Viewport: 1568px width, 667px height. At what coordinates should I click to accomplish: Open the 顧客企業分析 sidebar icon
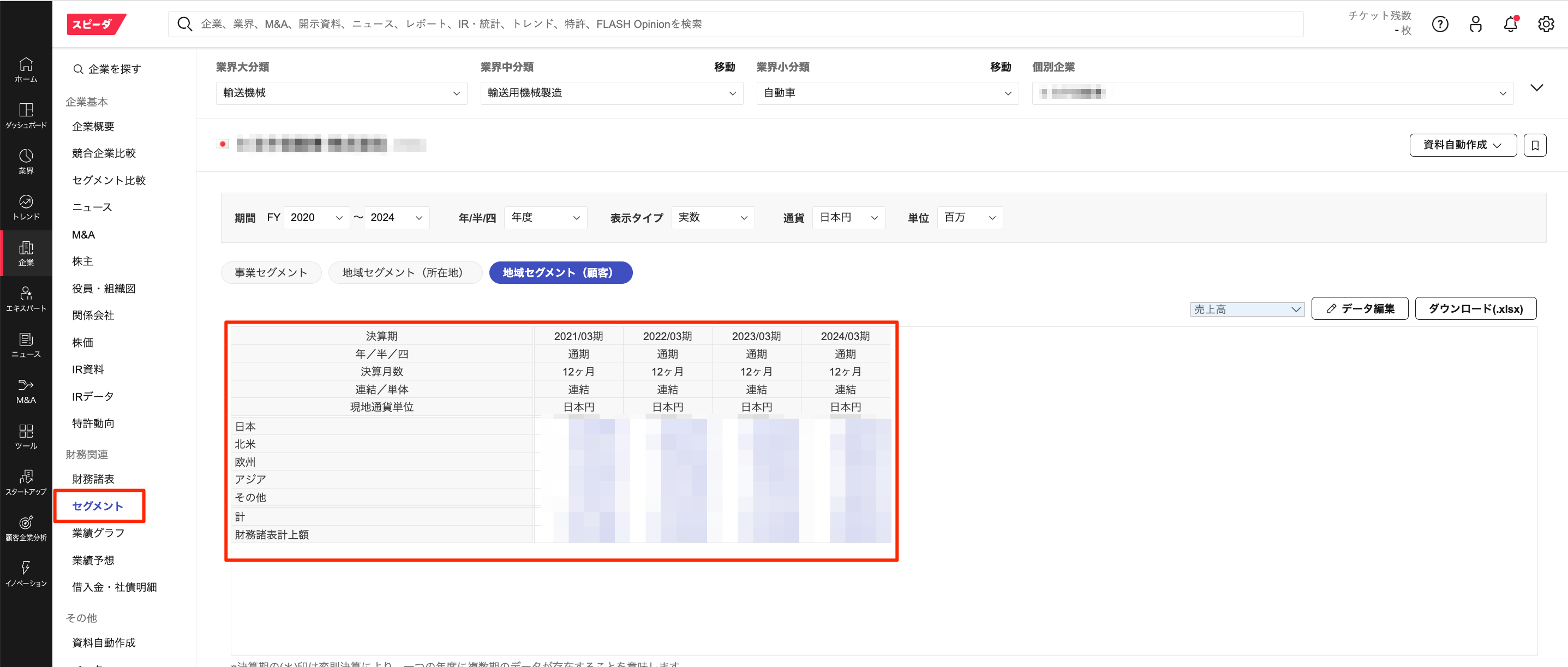tap(26, 528)
